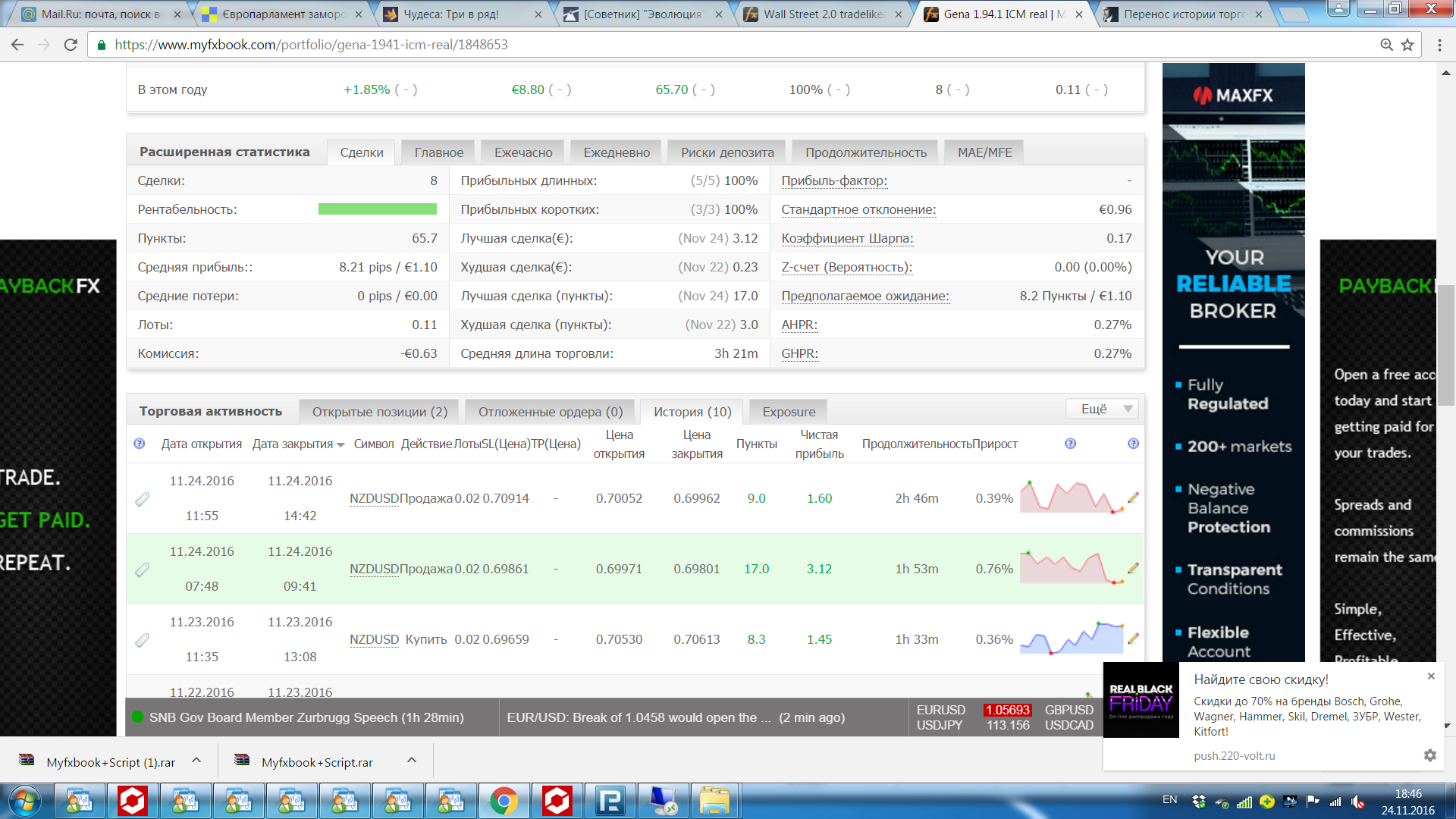Click the GHPR link
The width and height of the screenshot is (1456, 819).
click(x=800, y=354)
